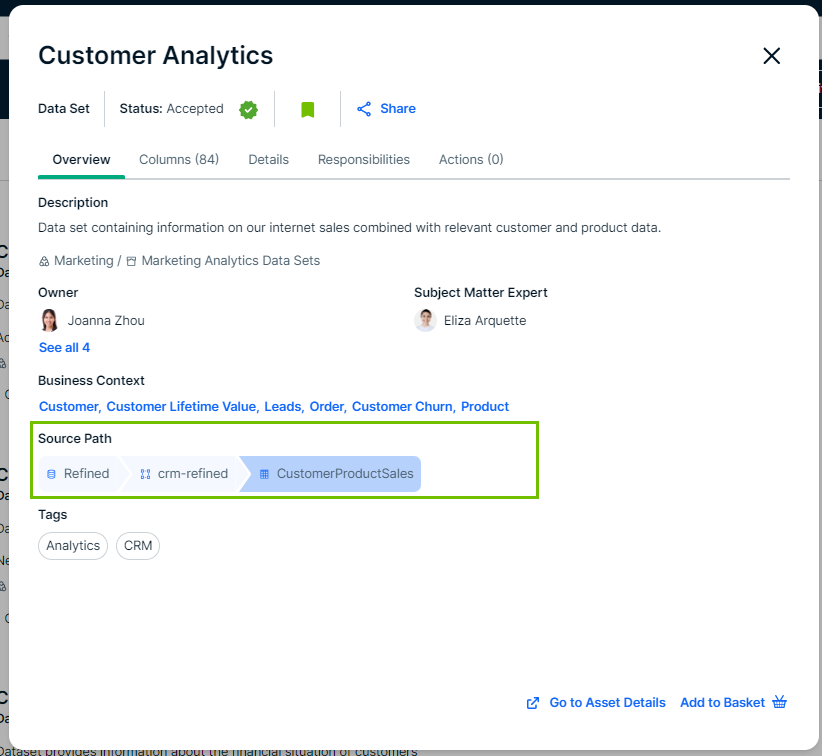This screenshot has height=756, width=822.
Task: Expand owners with See all 4
Action: pos(64,348)
